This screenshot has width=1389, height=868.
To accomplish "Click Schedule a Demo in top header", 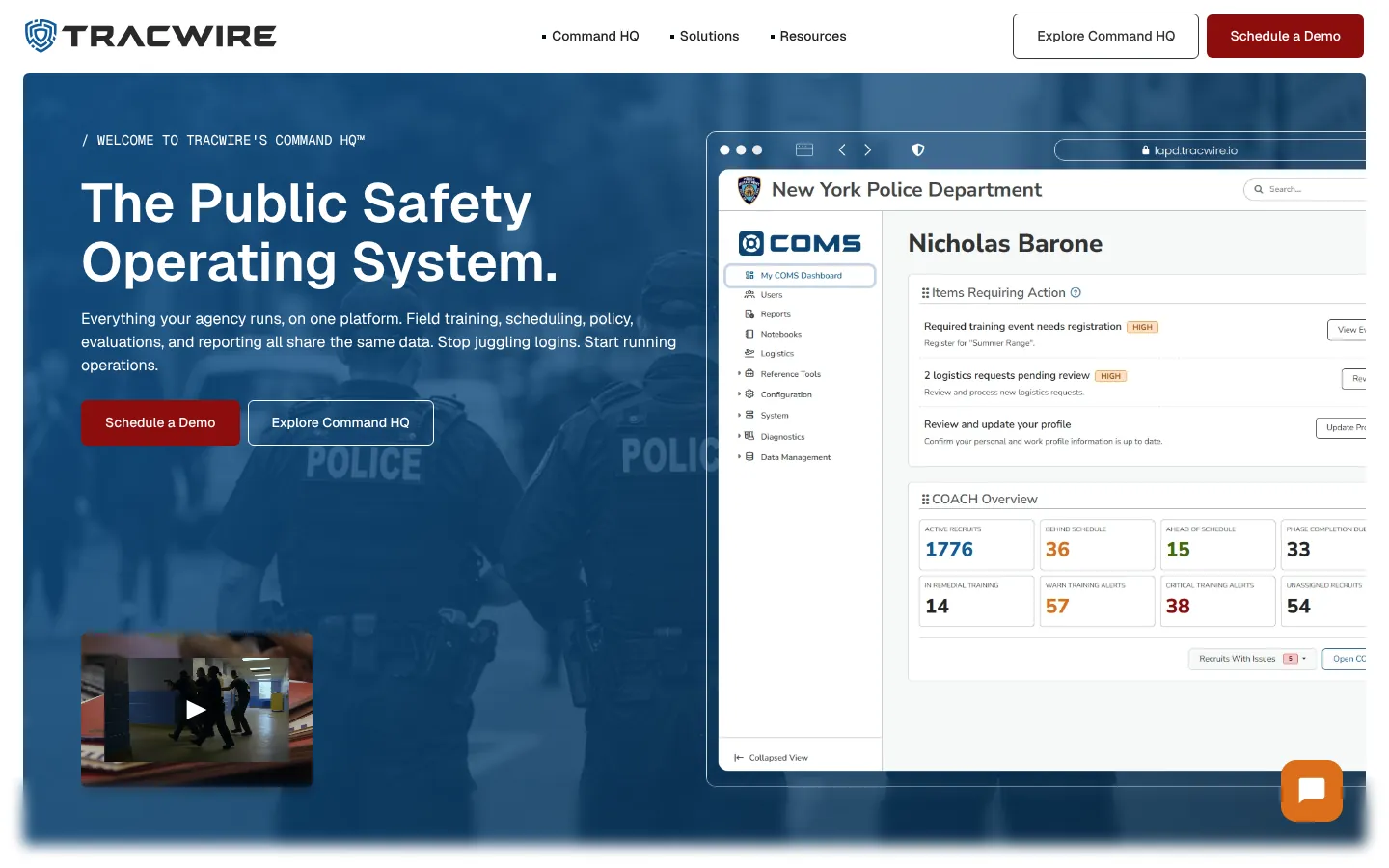I will point(1285,36).
